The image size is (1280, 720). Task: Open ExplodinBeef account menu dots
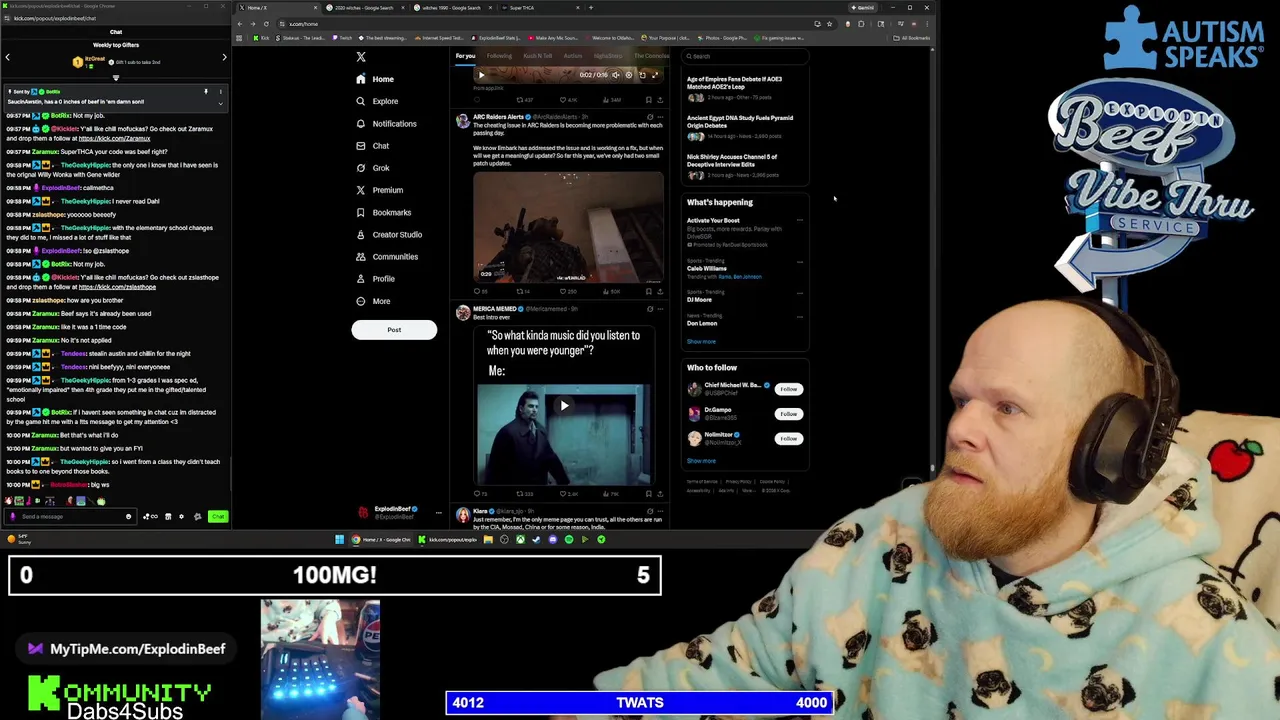438,513
